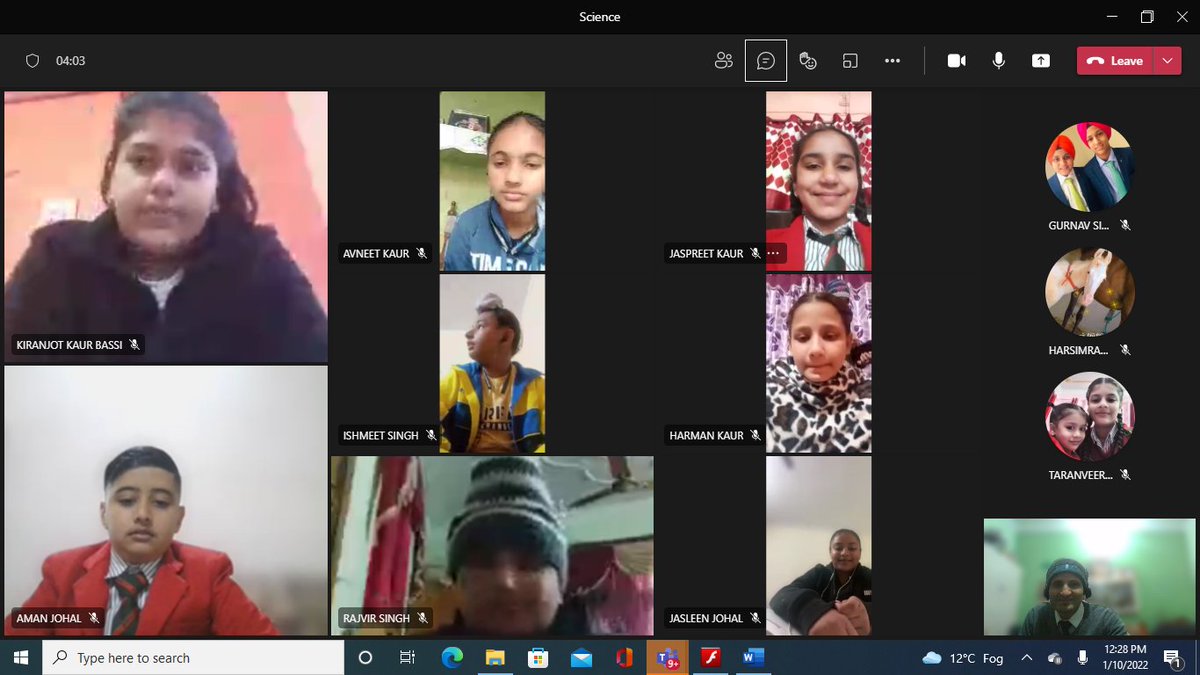Click muted mic icon beside Rajvir Singh
This screenshot has width=1200, height=675.
click(422, 618)
